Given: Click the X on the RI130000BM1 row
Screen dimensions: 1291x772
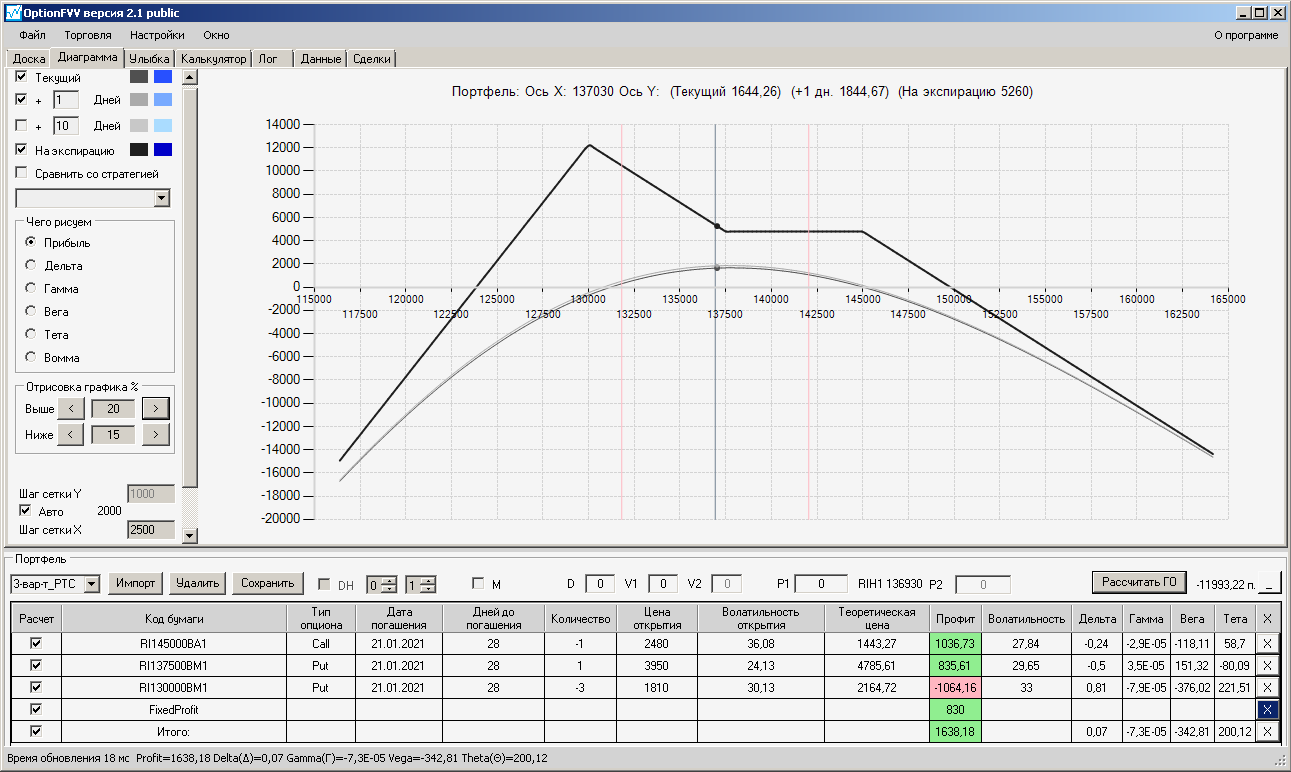Looking at the screenshot, I should [1268, 688].
